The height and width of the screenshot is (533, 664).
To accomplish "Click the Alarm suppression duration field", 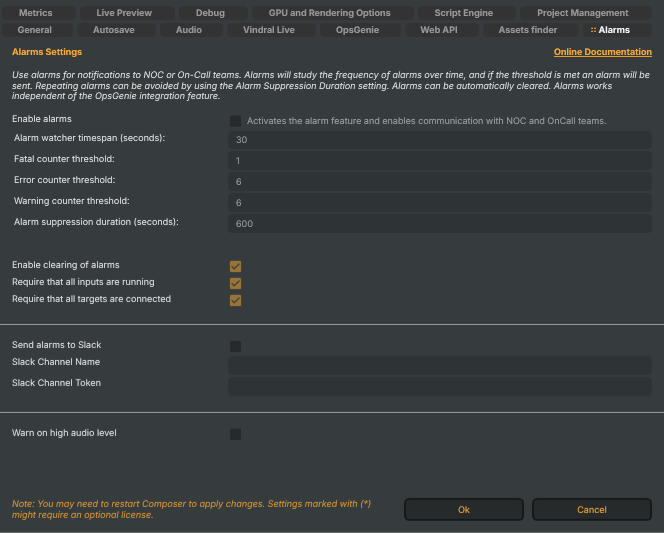I will [x=440, y=224].
